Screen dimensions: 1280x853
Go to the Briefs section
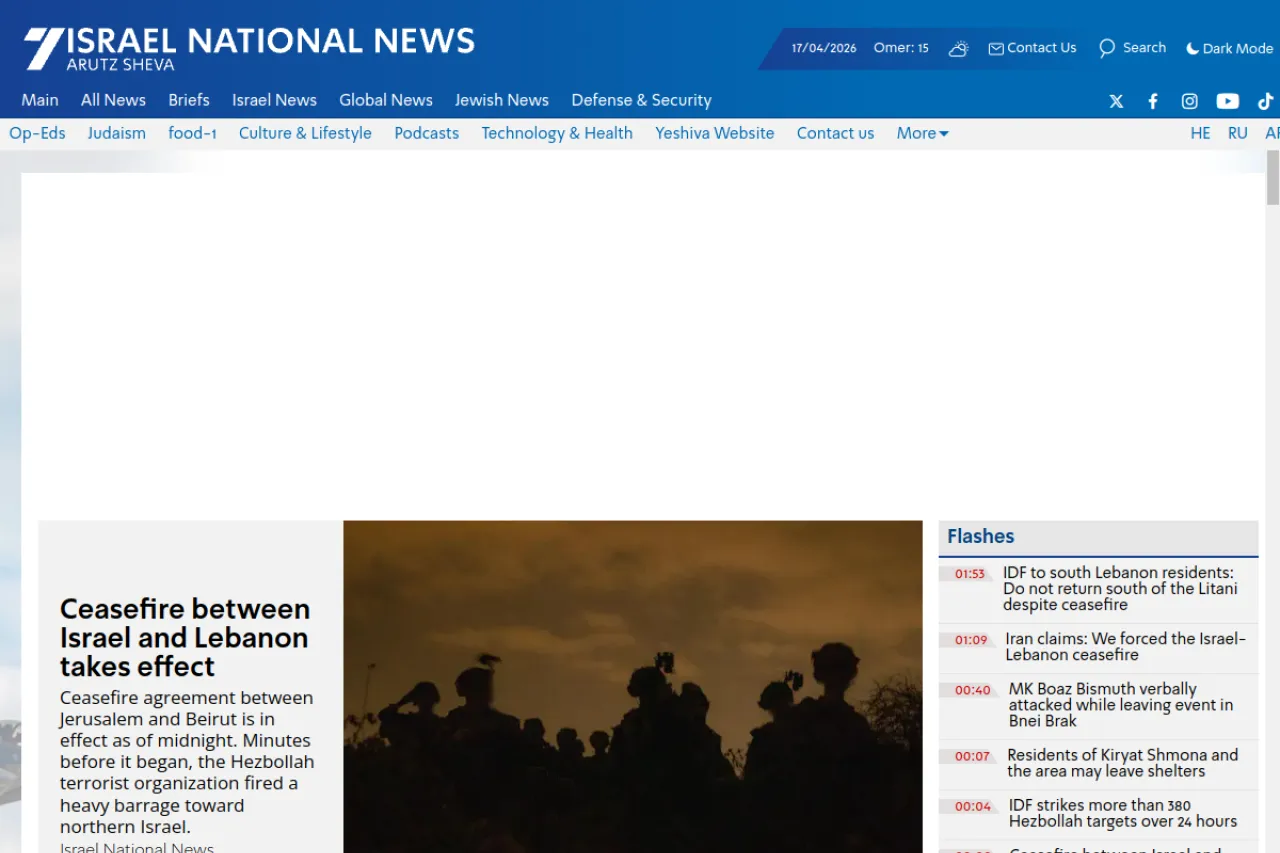point(189,100)
